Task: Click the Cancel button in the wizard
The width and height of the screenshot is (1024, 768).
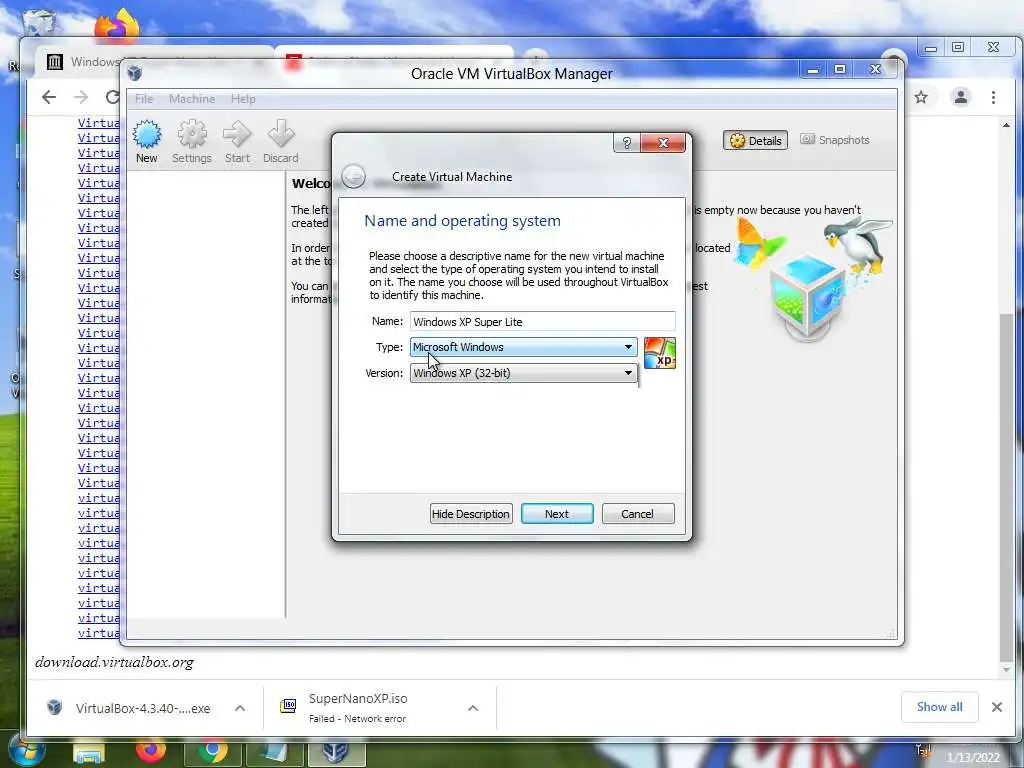Action: pos(637,514)
